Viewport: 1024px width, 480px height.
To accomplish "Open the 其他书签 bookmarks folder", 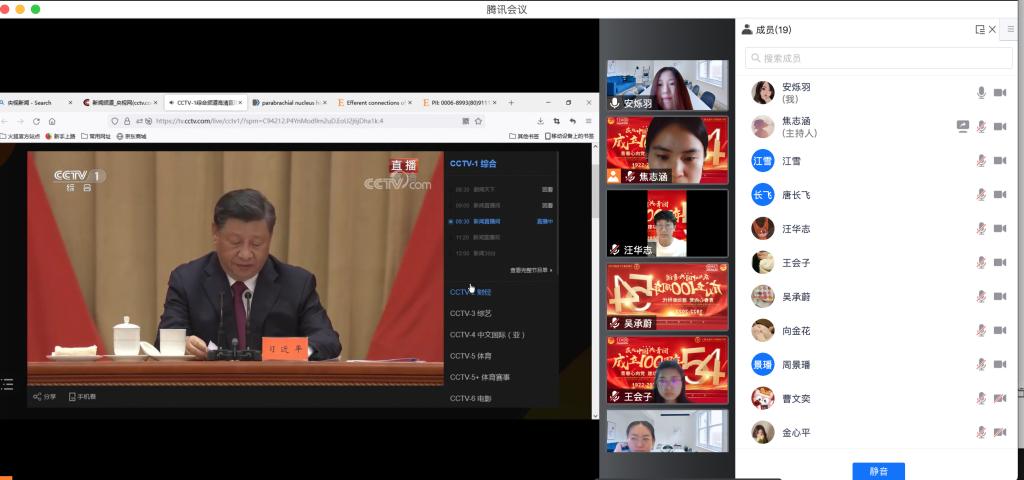I will click(524, 136).
